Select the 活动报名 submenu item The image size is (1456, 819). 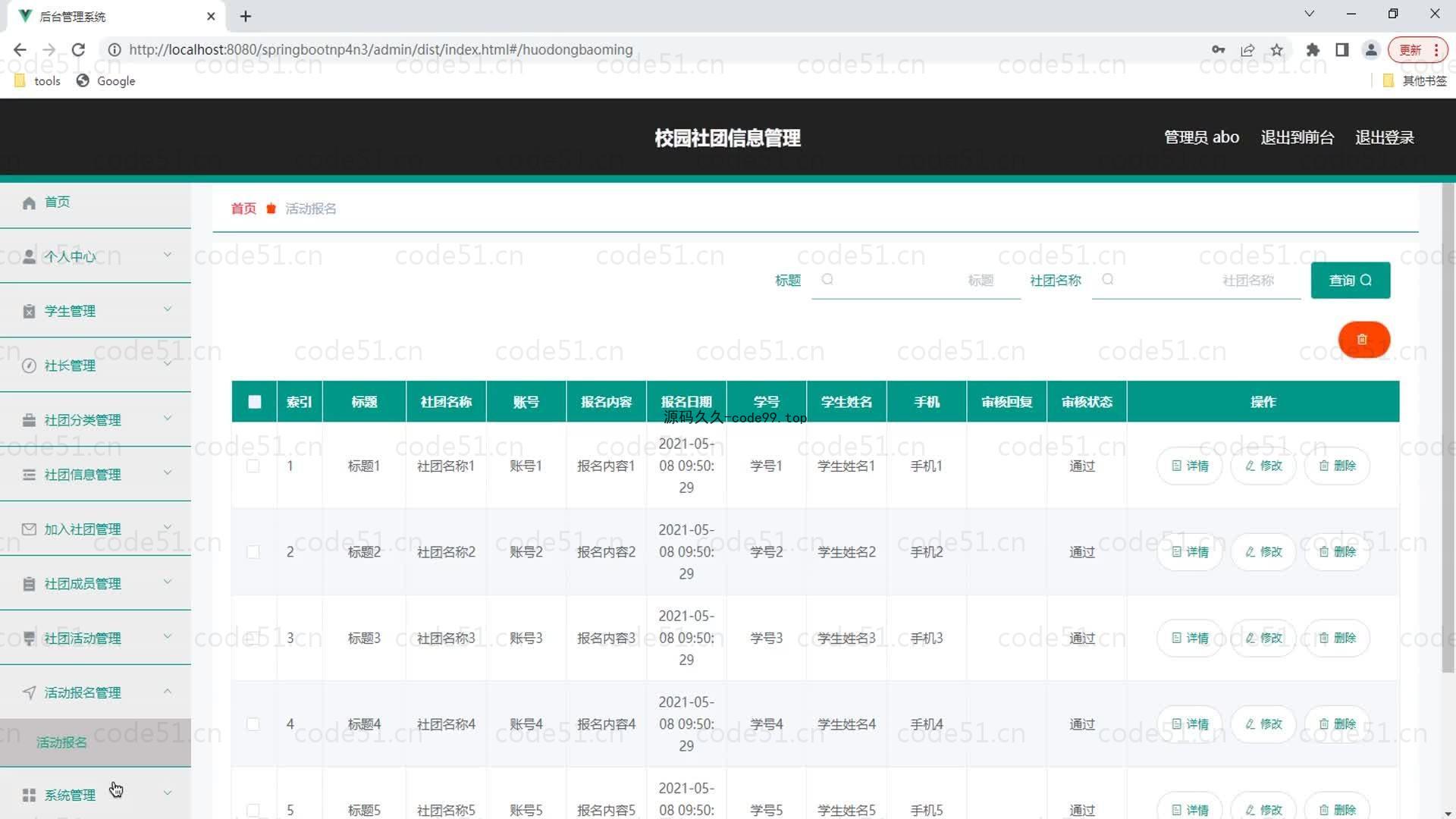(96, 742)
